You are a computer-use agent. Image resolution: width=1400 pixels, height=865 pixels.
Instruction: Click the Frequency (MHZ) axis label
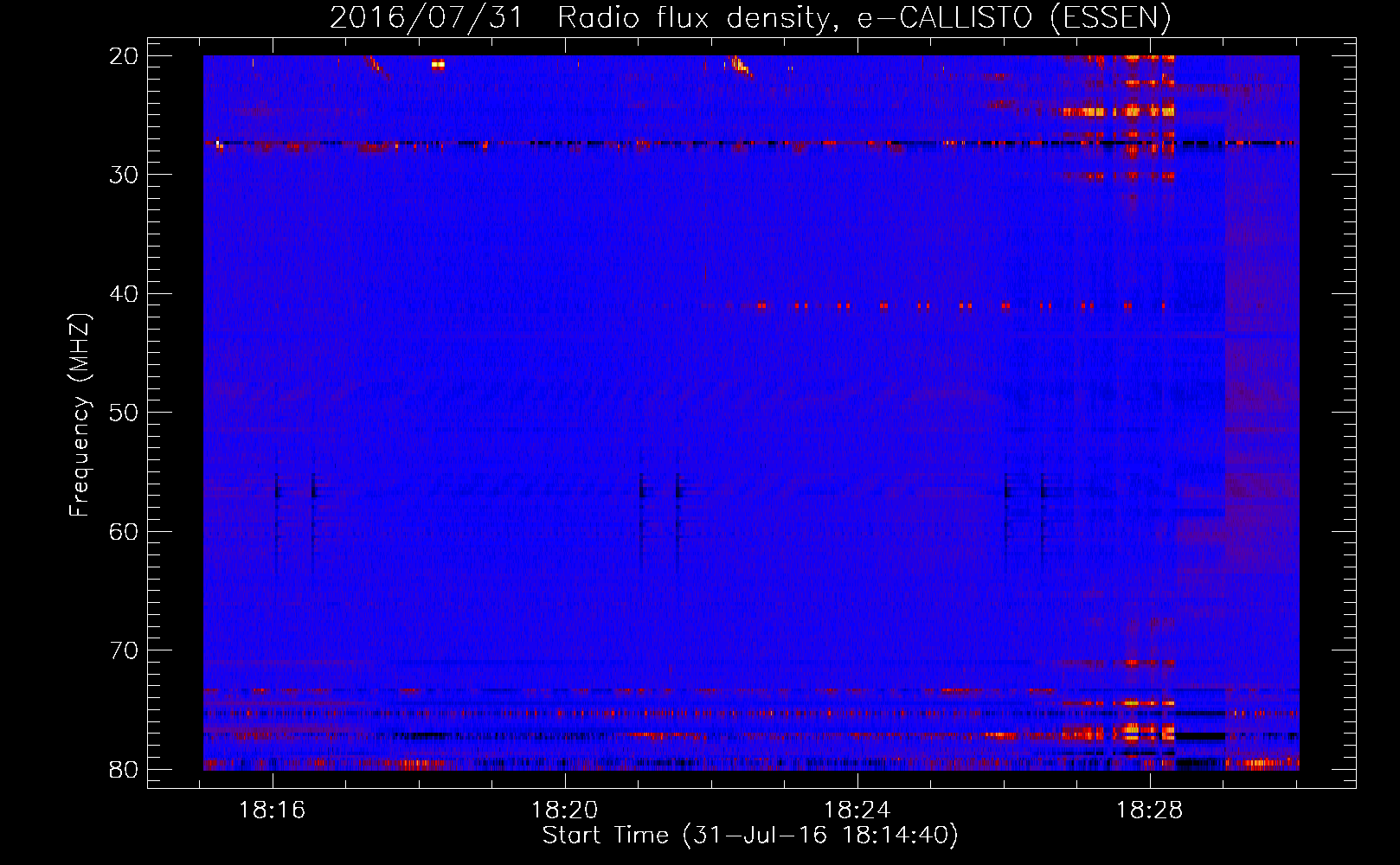click(80, 414)
